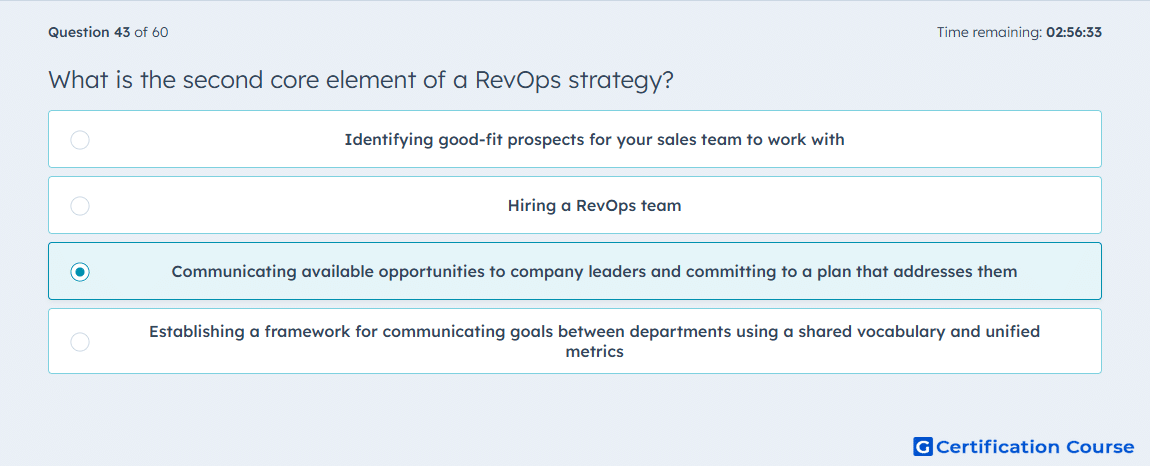Viewport: 1150px width, 466px height.
Task: Click the word metrics in last answer
Action: point(594,352)
